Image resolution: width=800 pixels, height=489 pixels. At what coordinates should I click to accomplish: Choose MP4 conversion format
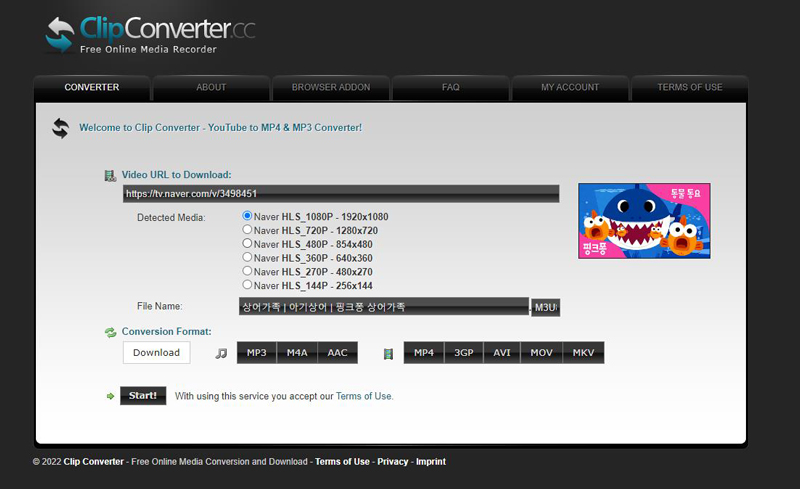pyautogui.click(x=424, y=353)
